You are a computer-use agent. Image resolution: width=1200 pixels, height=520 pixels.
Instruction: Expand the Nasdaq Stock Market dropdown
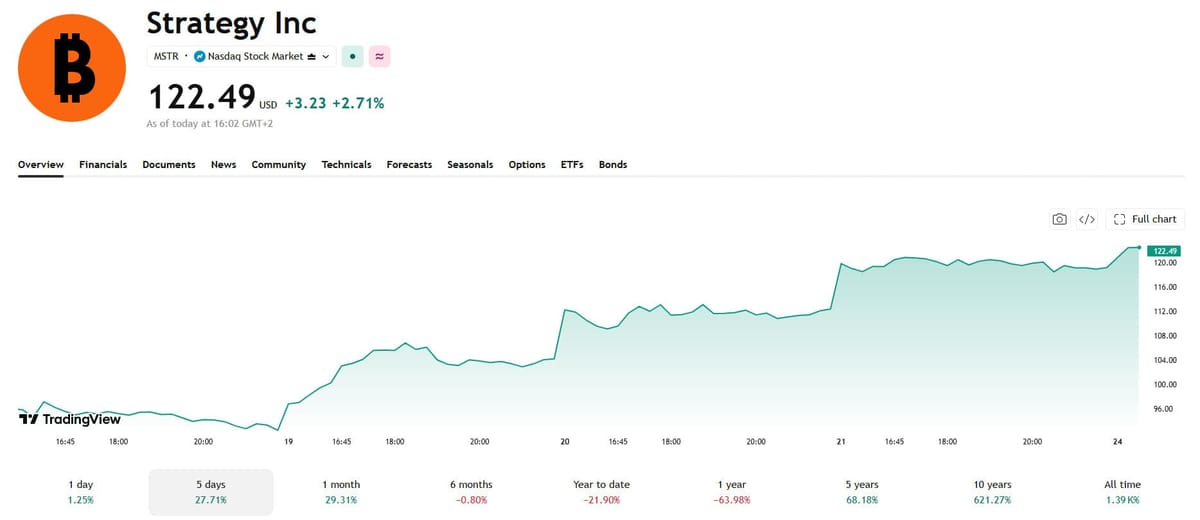(262, 57)
